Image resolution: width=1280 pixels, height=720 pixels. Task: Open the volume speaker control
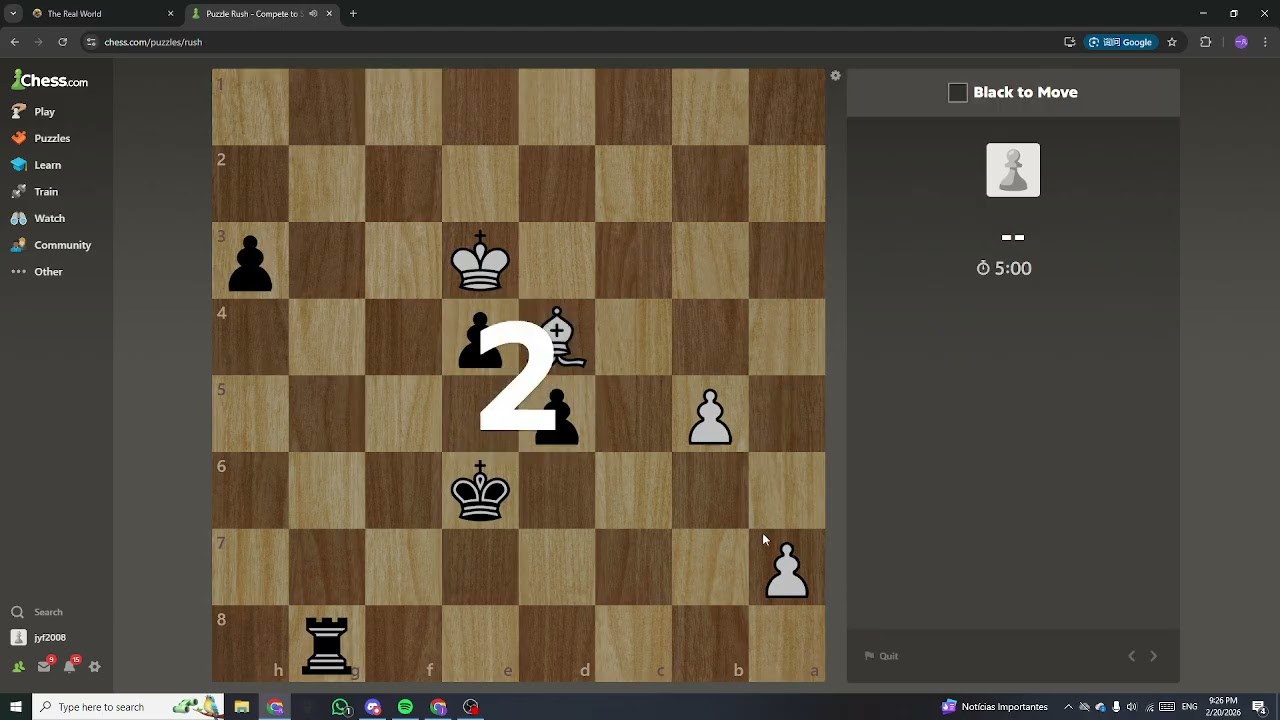(x=1132, y=707)
